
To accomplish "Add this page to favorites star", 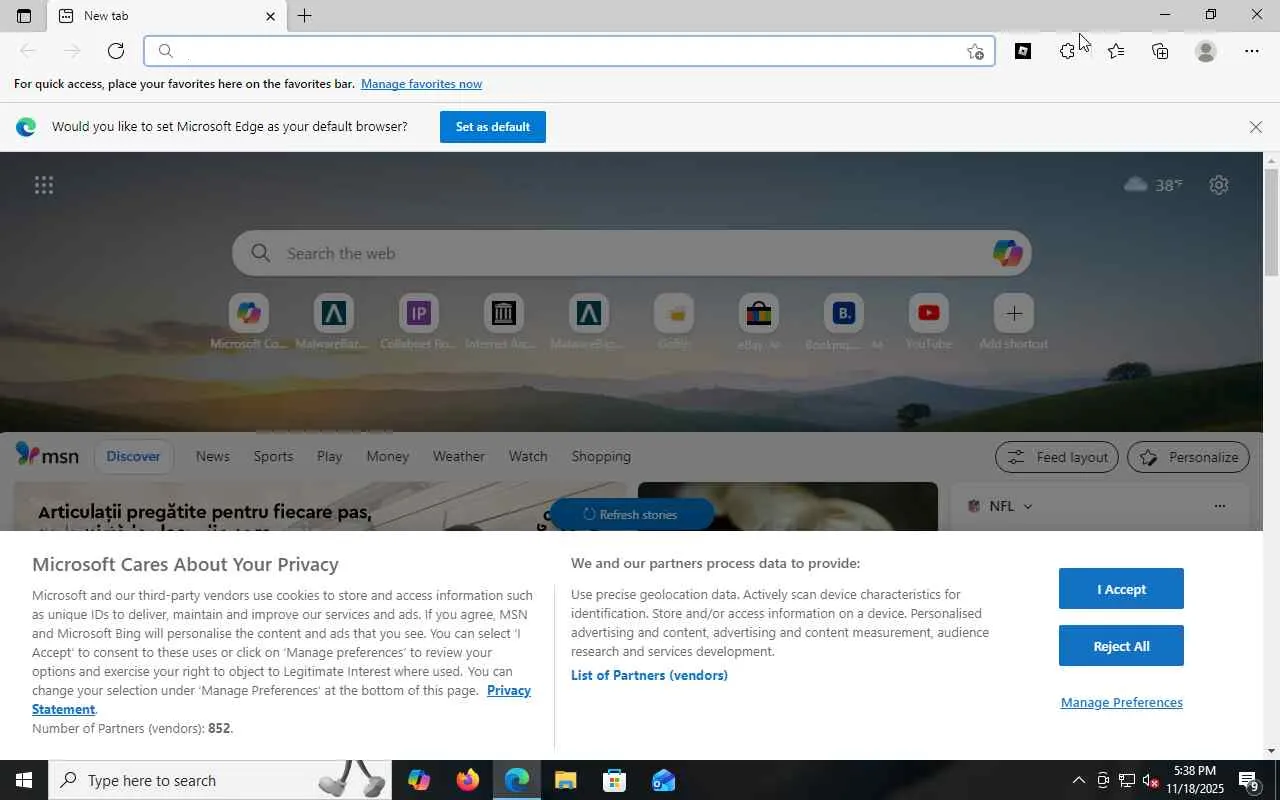I will pos(975,51).
